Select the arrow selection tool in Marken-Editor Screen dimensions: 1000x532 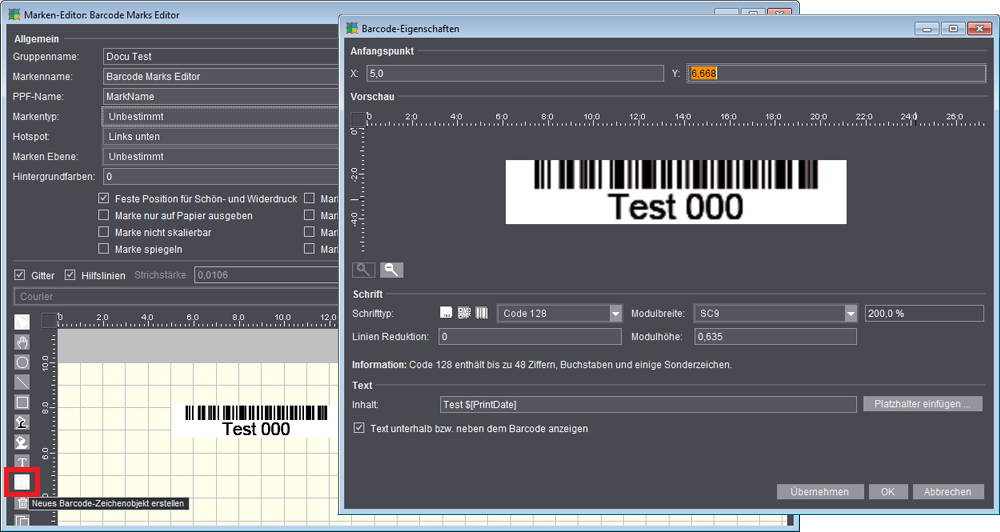click(22, 322)
